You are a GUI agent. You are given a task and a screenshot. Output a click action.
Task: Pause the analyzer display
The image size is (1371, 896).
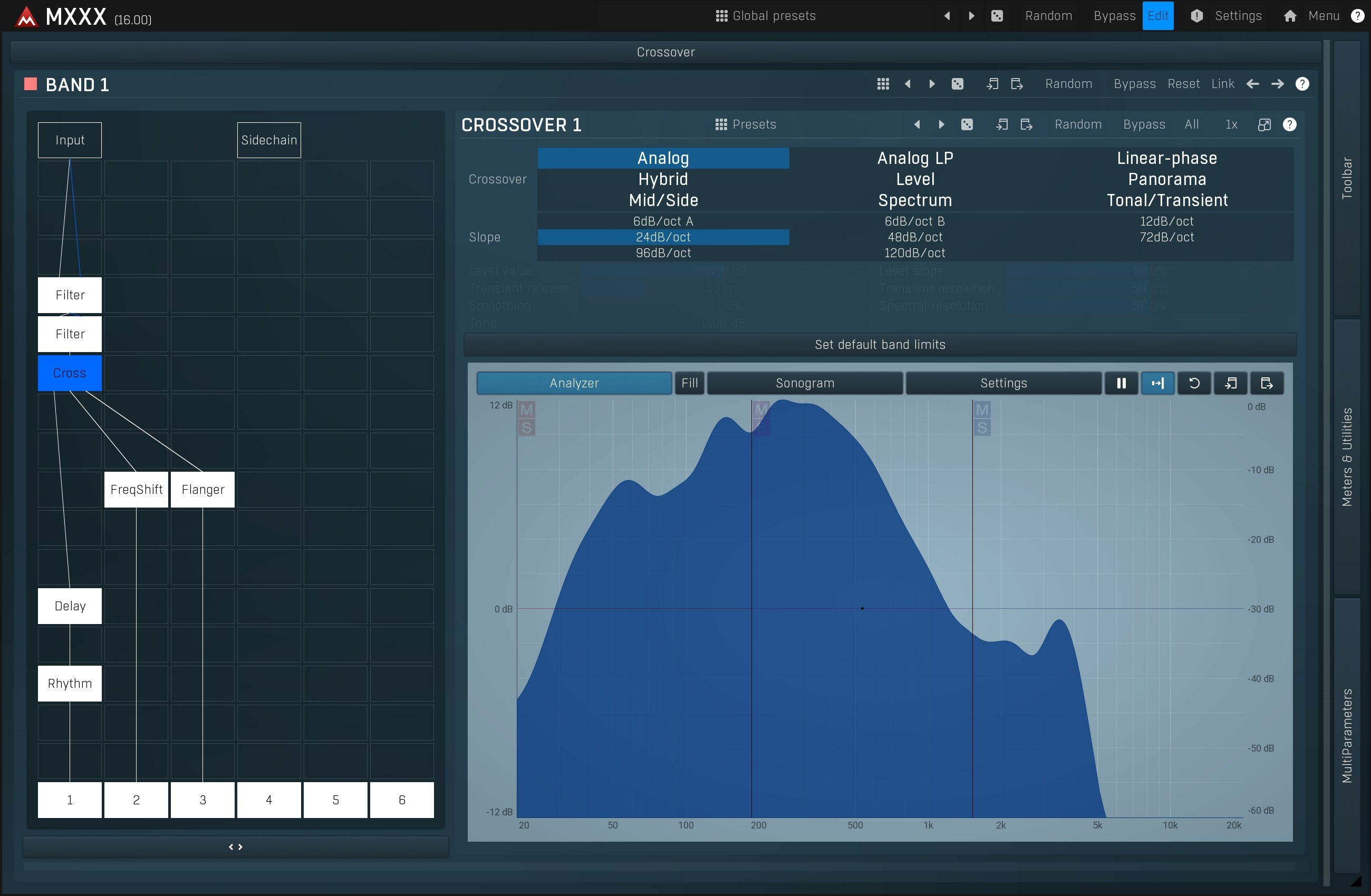point(1122,383)
